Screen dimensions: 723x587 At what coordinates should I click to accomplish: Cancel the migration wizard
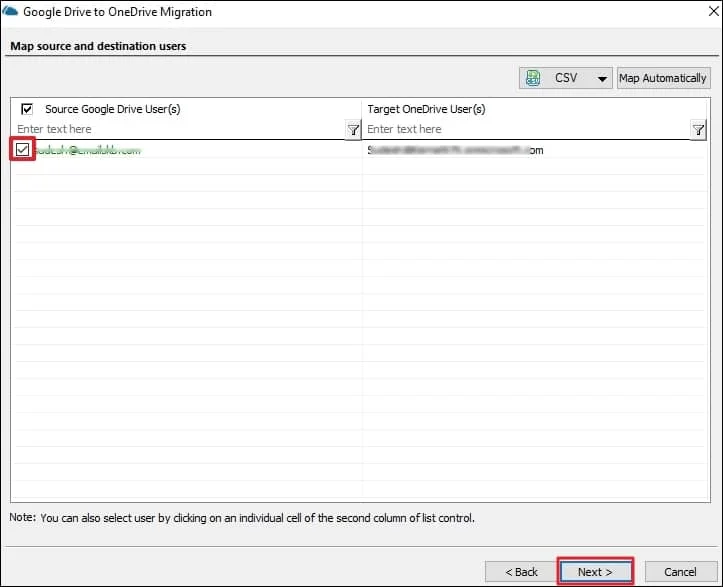tap(681, 572)
